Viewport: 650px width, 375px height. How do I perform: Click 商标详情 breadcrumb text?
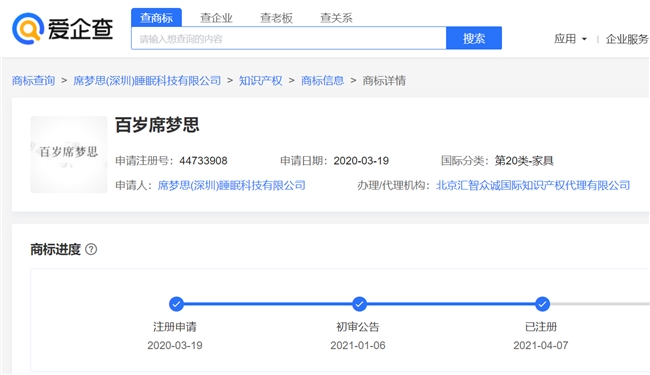coord(384,80)
